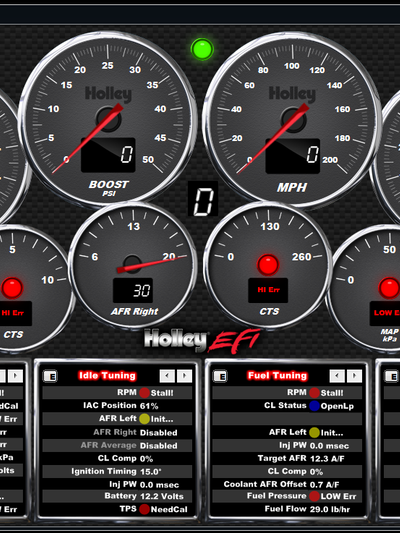This screenshot has width=400, height=533.
Task: Select Stall! RPM value in Idle Tuning
Action: pos(162,393)
